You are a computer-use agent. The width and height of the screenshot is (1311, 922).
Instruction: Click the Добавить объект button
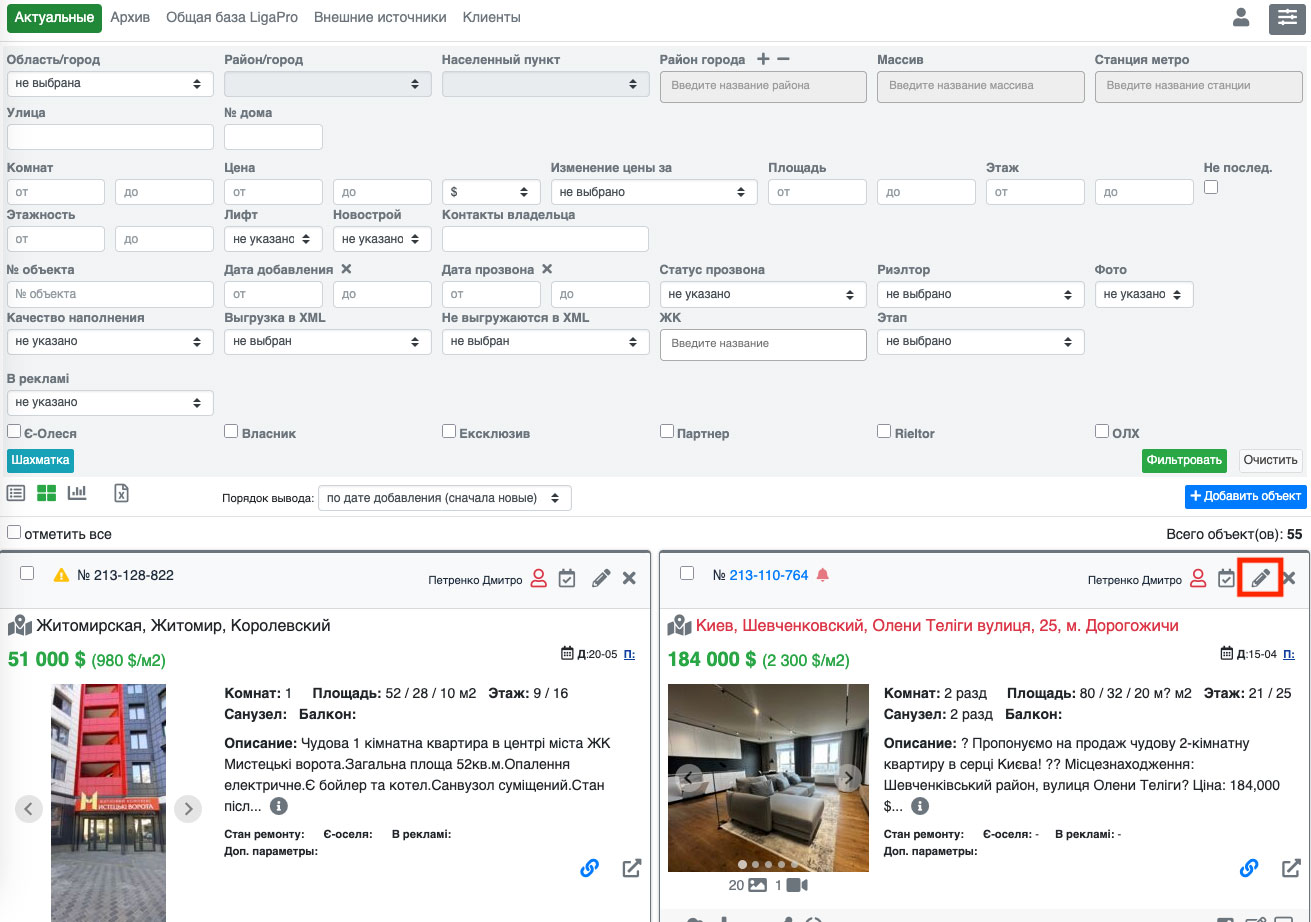[1245, 496]
